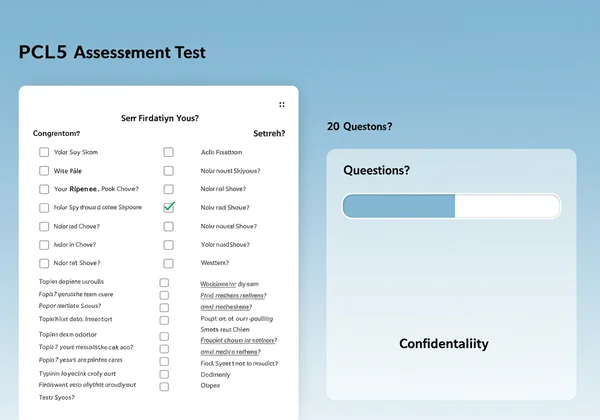Image resolution: width=600 pixels, height=420 pixels.
Task: Click the four-dot grid icon on the form
Action: pos(282,104)
